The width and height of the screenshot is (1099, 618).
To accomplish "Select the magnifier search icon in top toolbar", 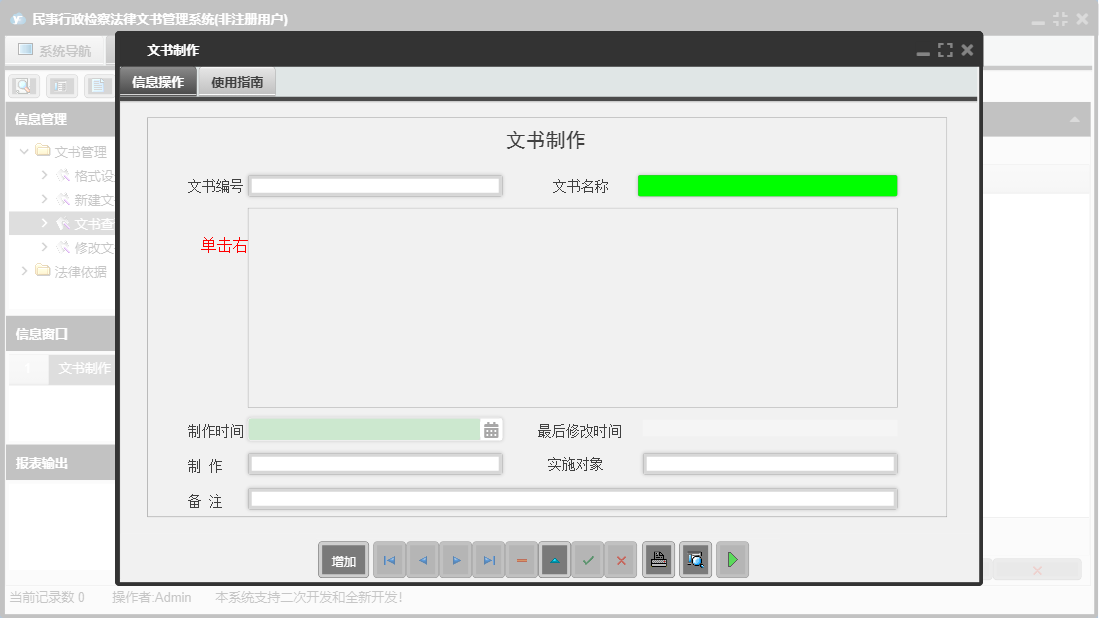I will click(x=23, y=85).
